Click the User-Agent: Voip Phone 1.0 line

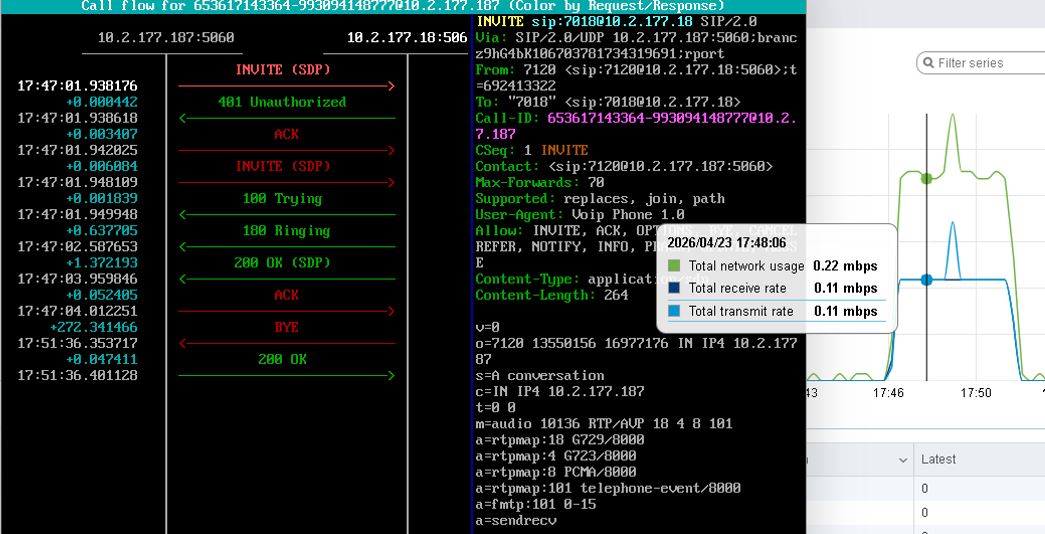click(x=580, y=215)
